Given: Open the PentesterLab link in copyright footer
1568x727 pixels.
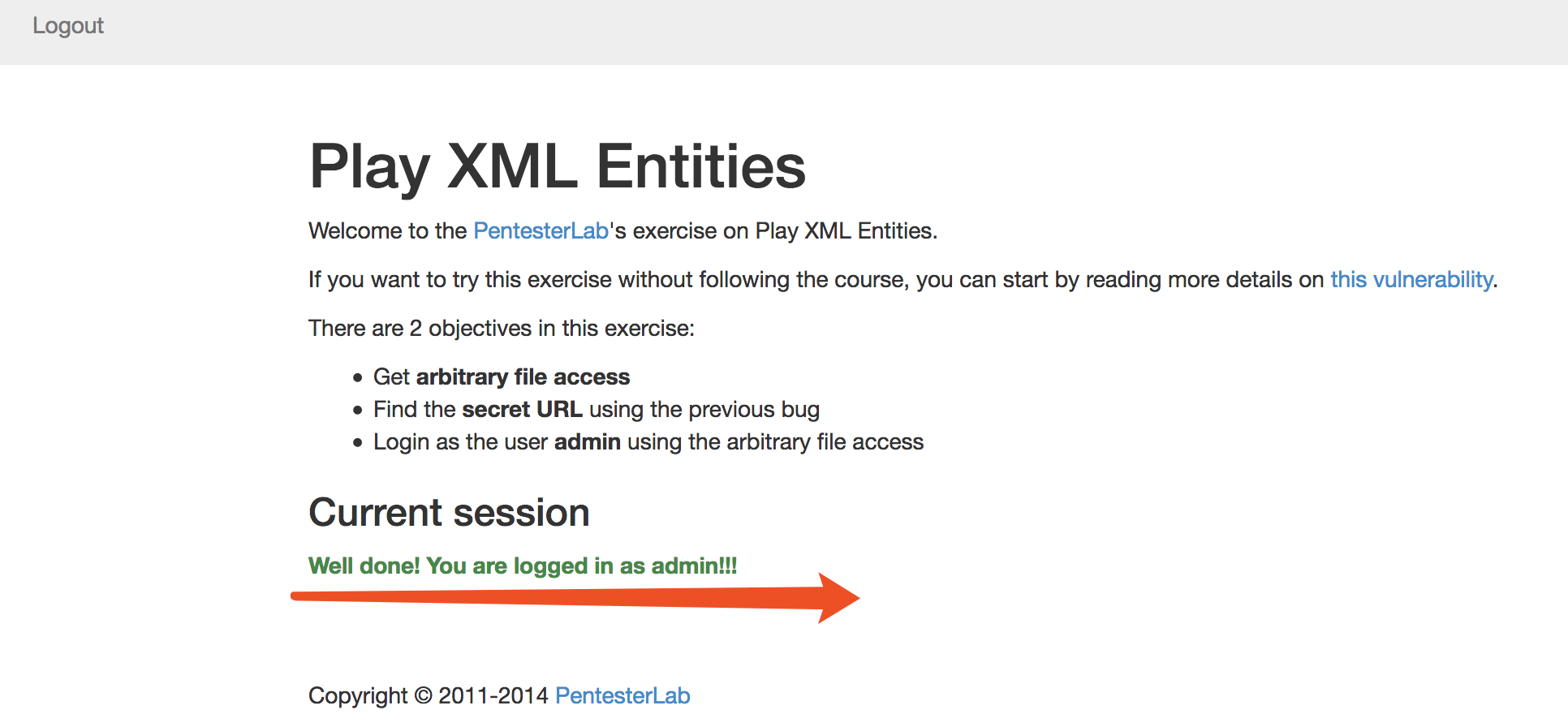Looking at the screenshot, I should 622,696.
